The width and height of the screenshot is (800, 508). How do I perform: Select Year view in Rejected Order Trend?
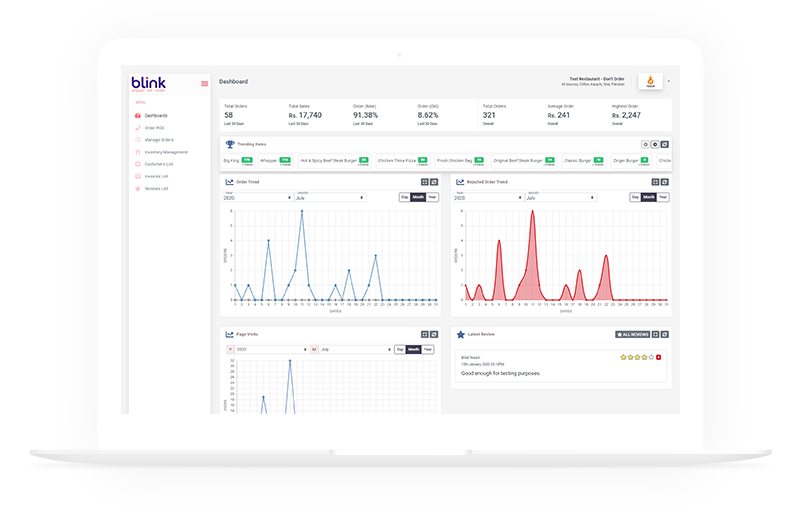663,197
